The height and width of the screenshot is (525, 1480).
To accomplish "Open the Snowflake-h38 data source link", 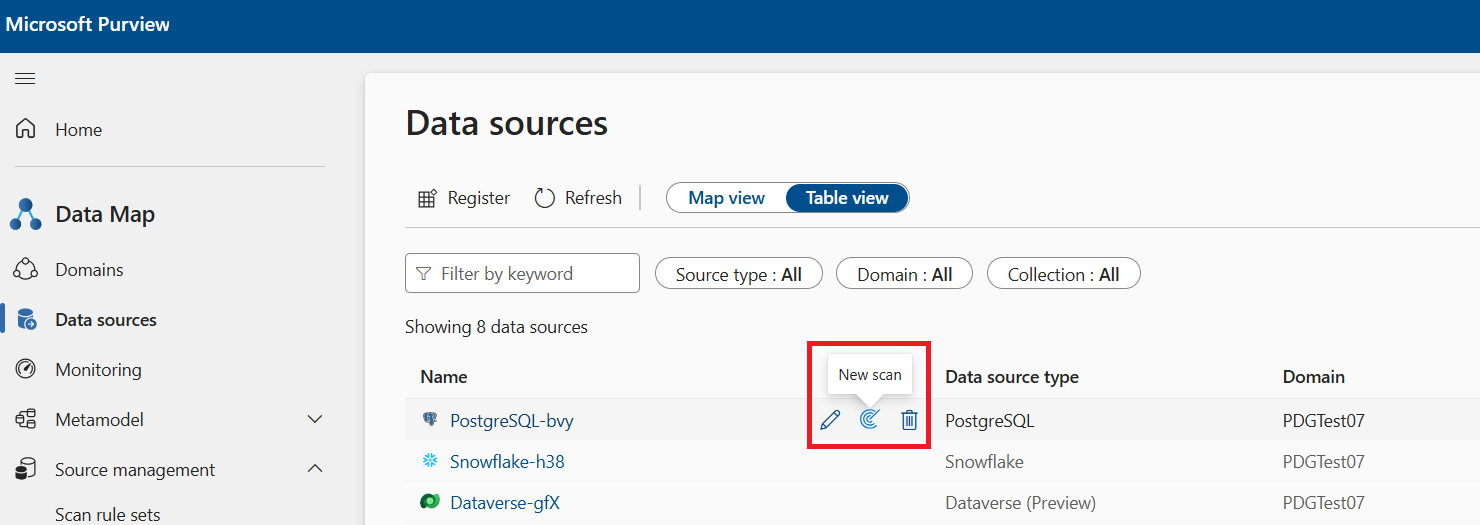I will 507,462.
